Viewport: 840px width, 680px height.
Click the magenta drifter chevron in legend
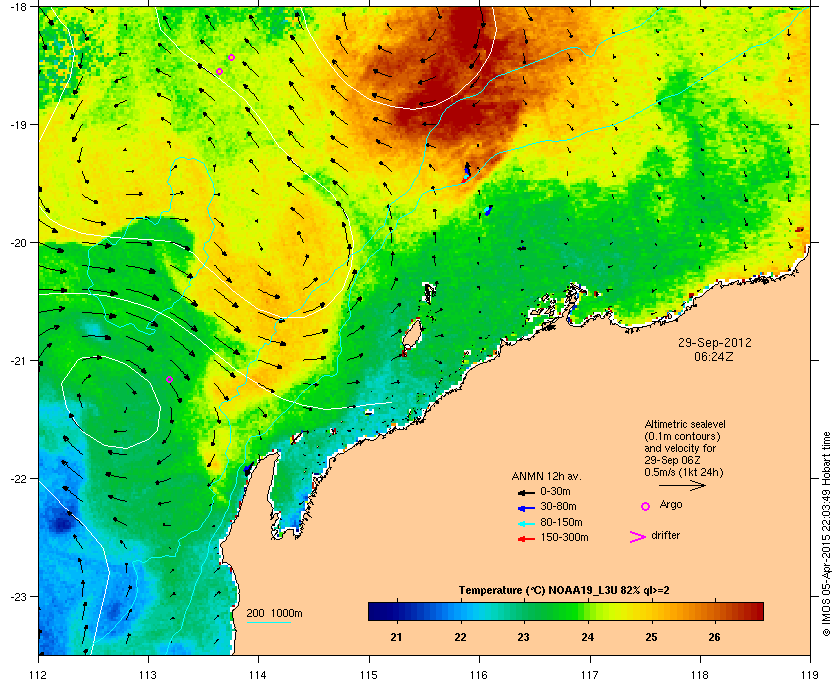638,537
